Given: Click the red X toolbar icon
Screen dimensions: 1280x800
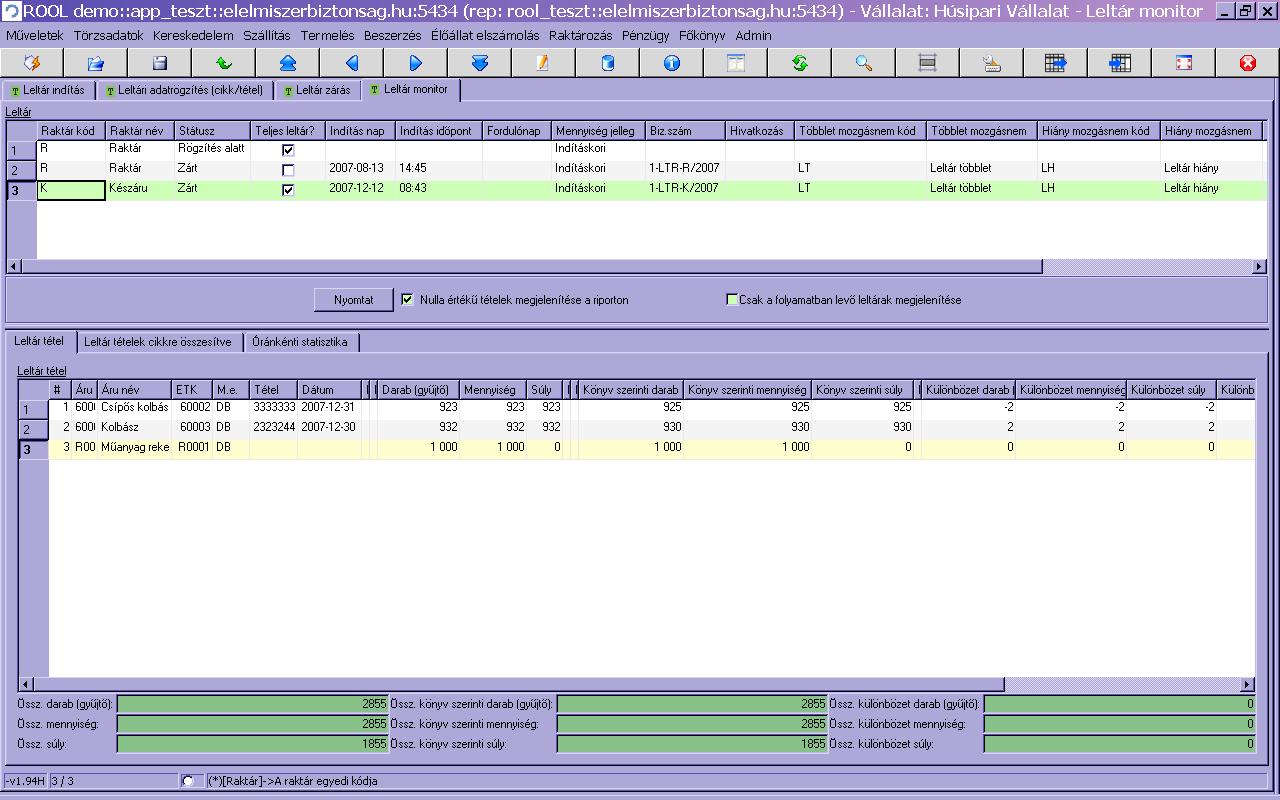Looking at the screenshot, I should (1247, 63).
